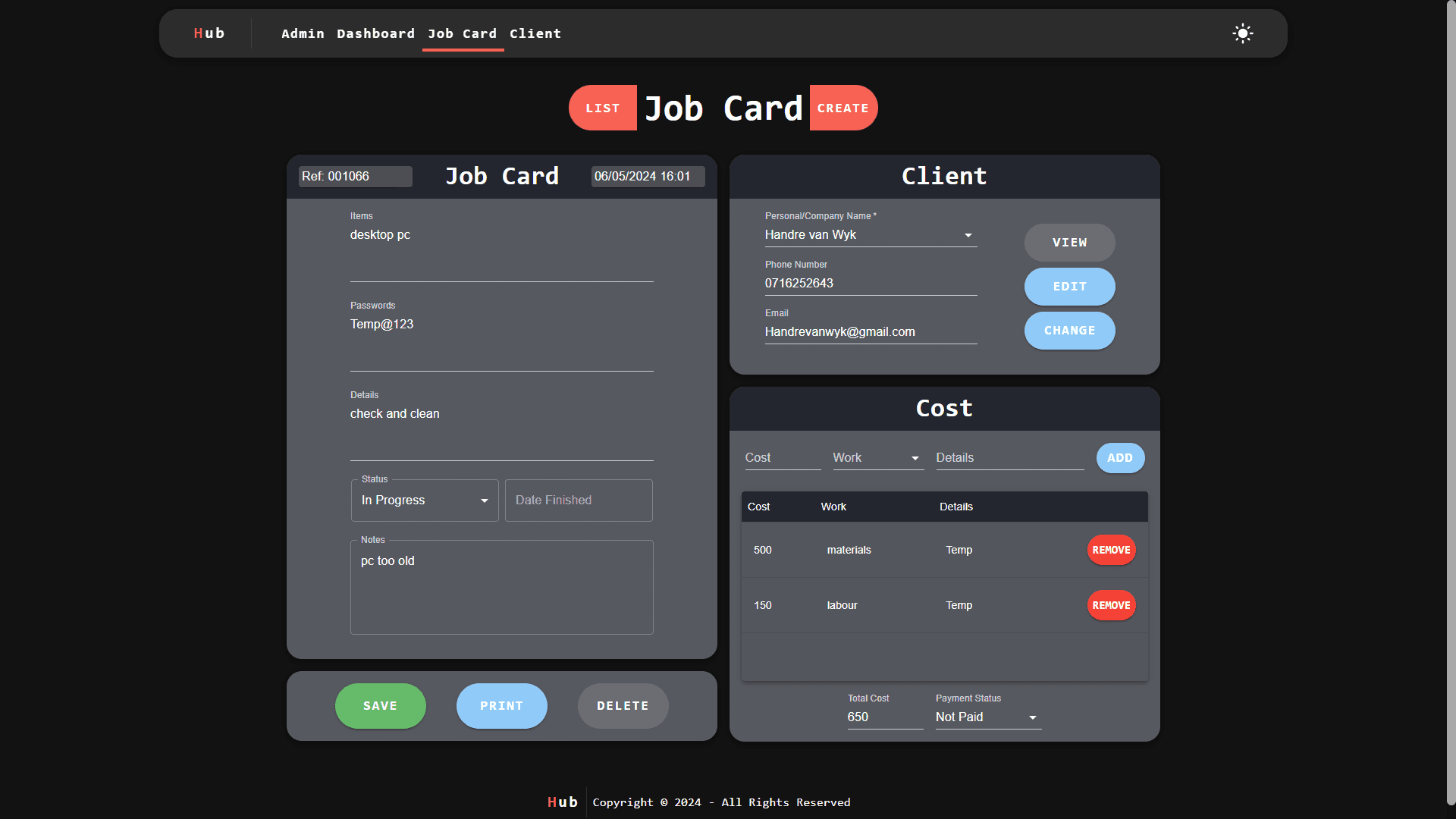Viewport: 1456px width, 819px height.
Task: Remove the 500 materials cost line
Action: [1110, 550]
